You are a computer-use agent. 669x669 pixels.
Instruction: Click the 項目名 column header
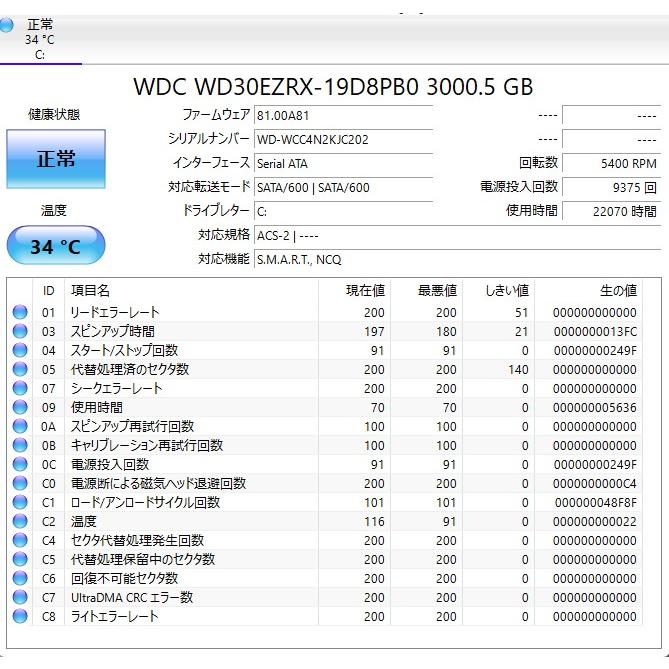click(x=191, y=291)
